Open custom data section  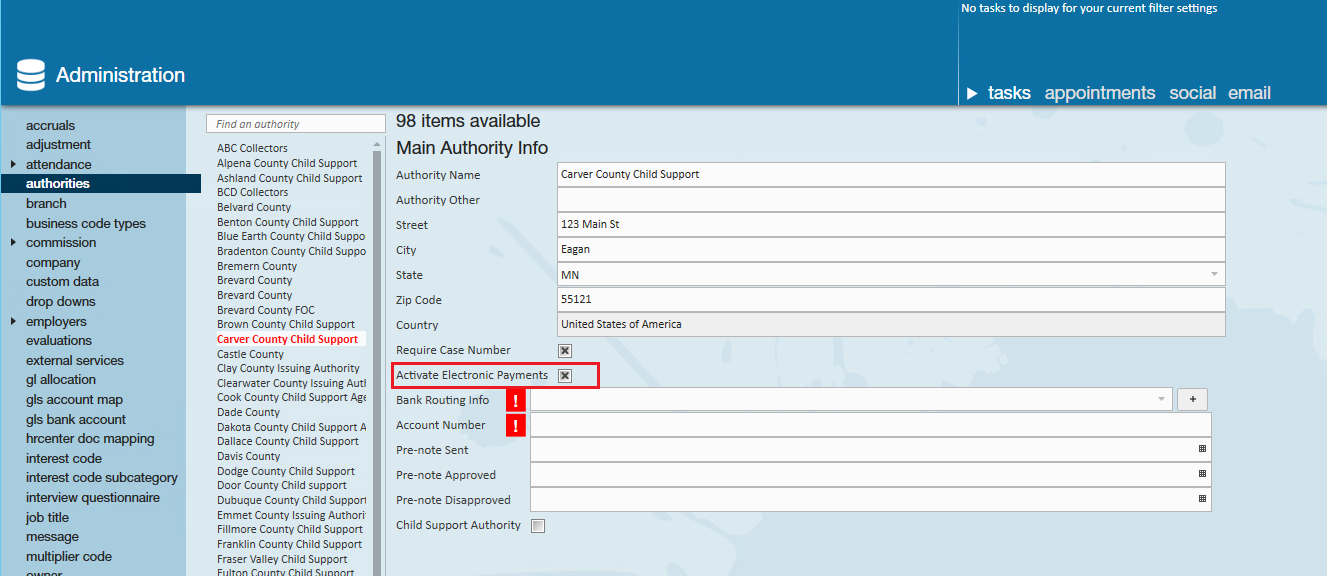coord(62,281)
